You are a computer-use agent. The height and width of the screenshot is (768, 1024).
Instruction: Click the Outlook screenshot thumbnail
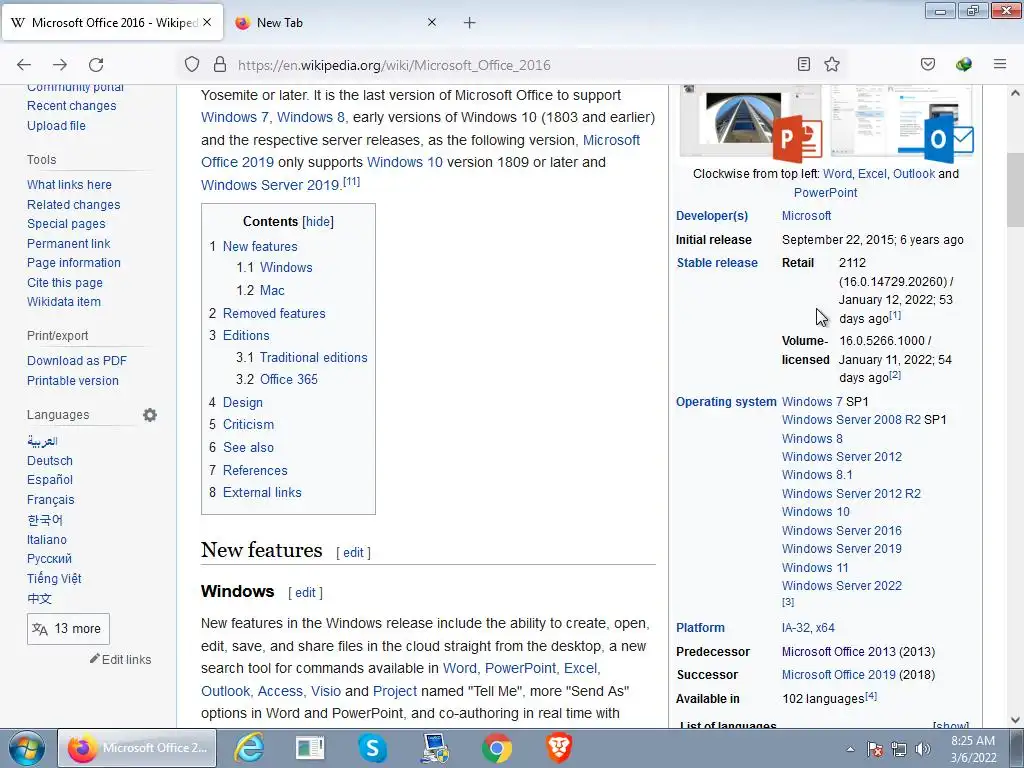(x=902, y=123)
